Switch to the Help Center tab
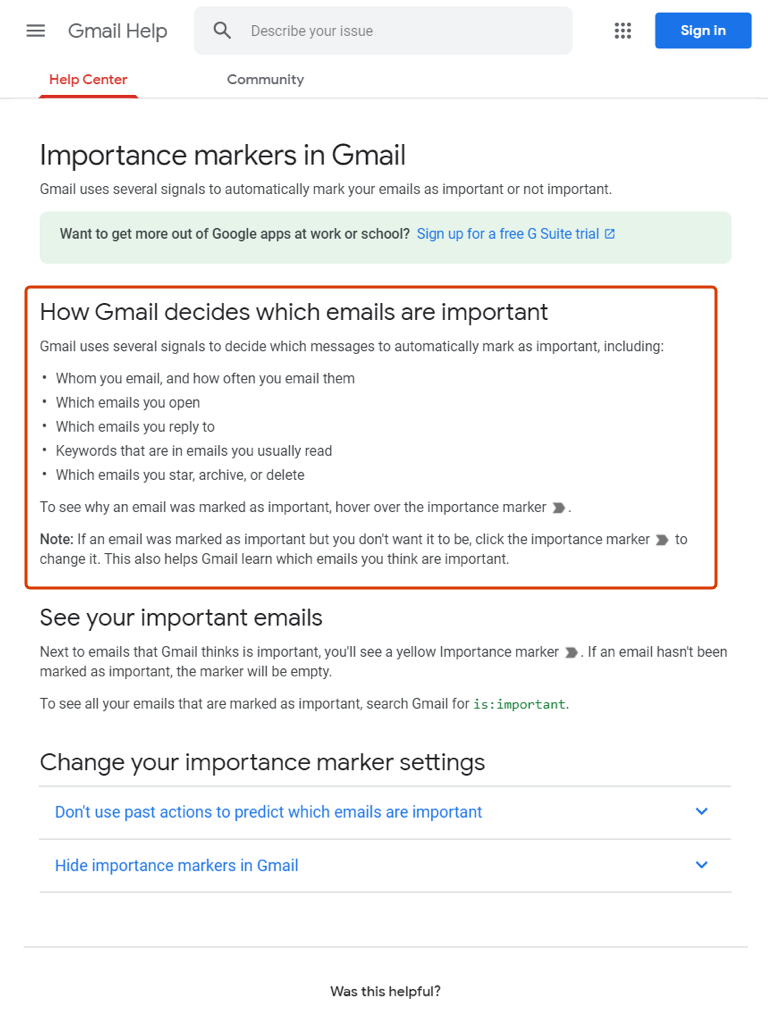The image size is (768, 1024). pyautogui.click(x=88, y=79)
